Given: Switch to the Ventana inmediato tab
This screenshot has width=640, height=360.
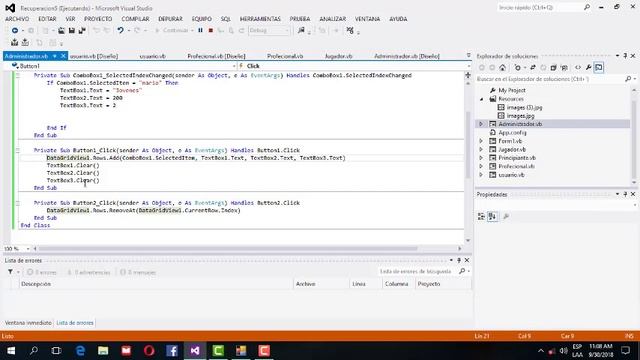Looking at the screenshot, I should (28, 322).
